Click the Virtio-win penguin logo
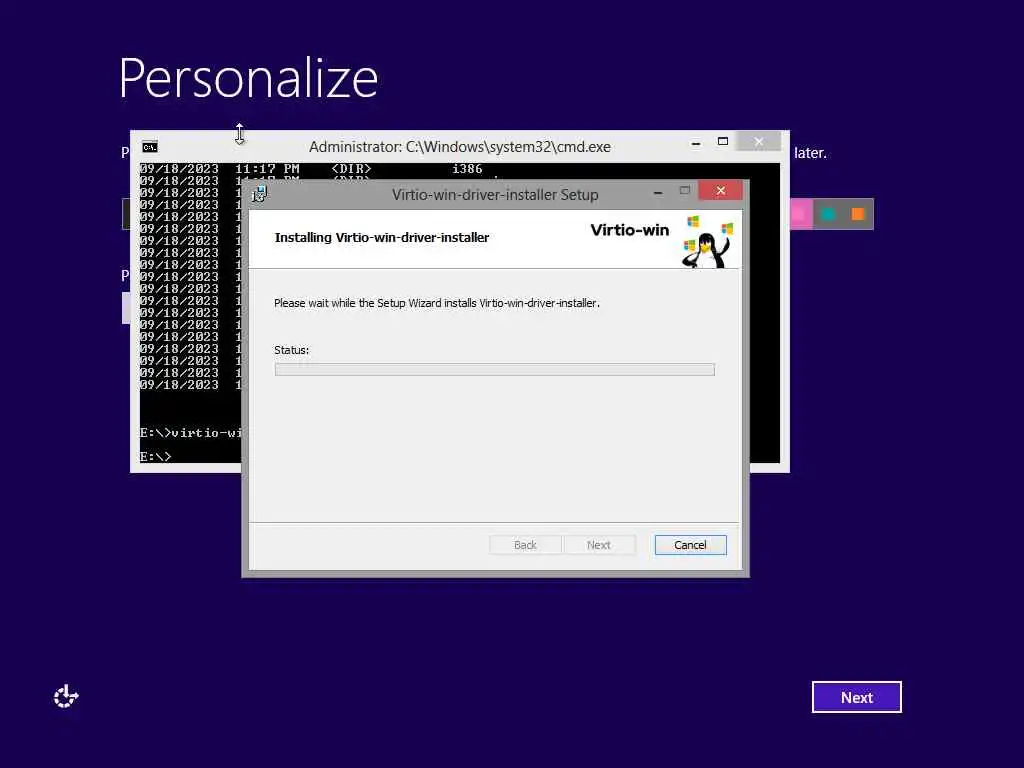 708,242
